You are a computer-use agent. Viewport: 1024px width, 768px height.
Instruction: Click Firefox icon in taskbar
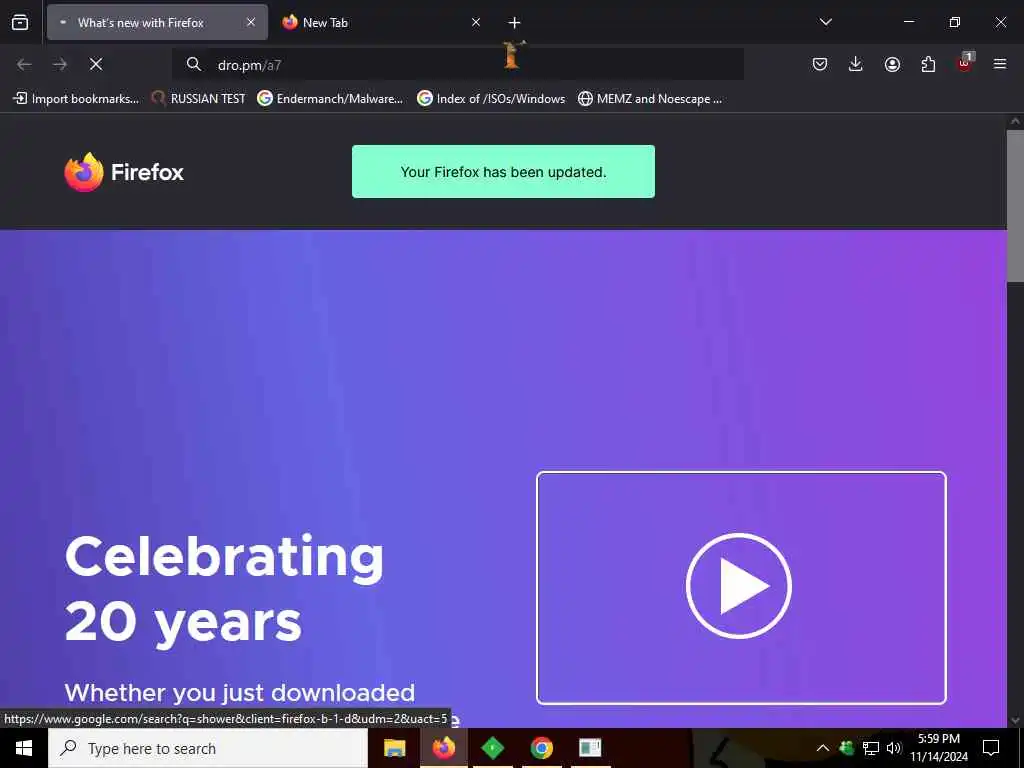pos(443,748)
